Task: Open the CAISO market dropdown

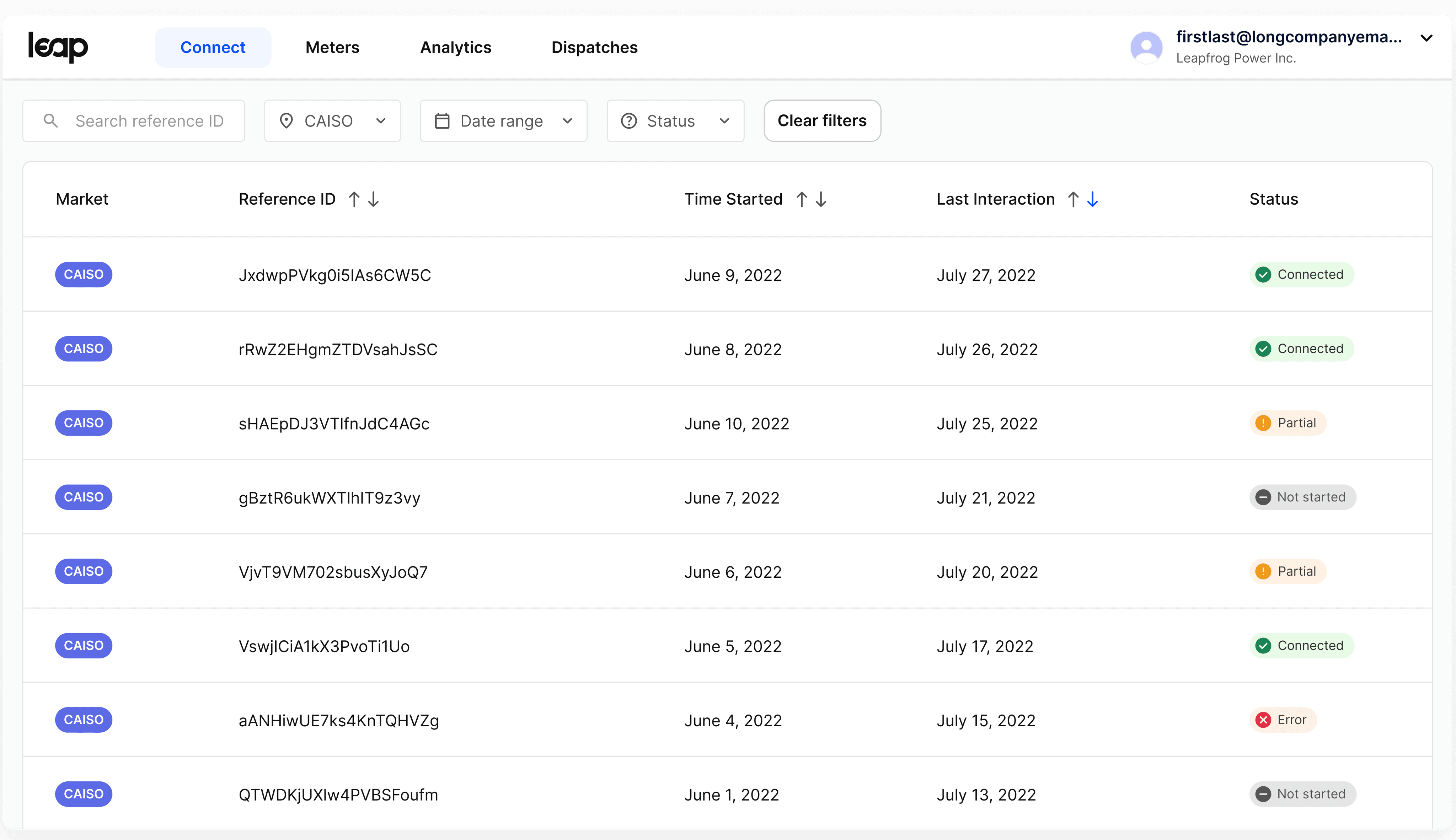Action: point(332,120)
